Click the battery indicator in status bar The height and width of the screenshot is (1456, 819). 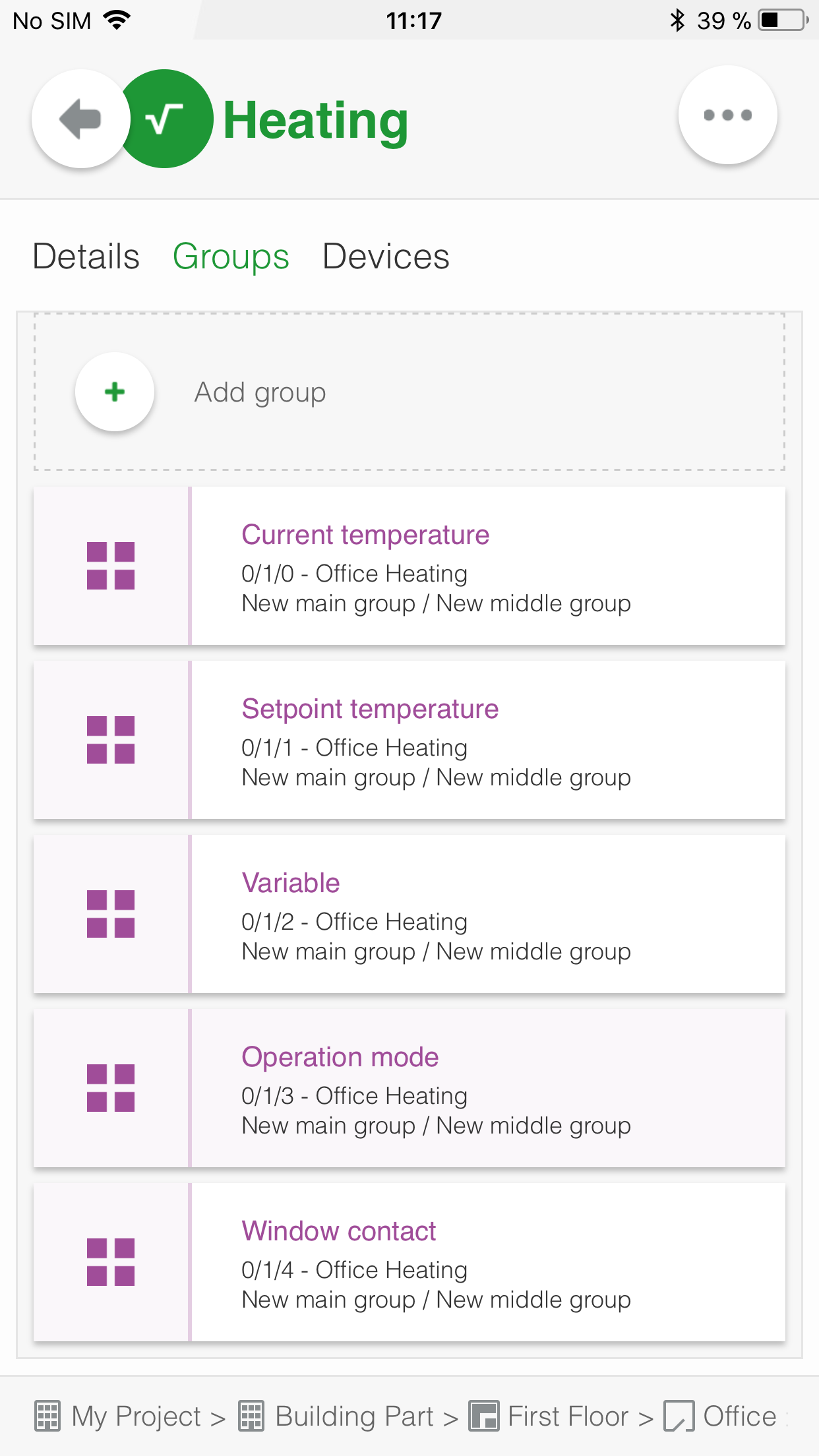point(781,20)
